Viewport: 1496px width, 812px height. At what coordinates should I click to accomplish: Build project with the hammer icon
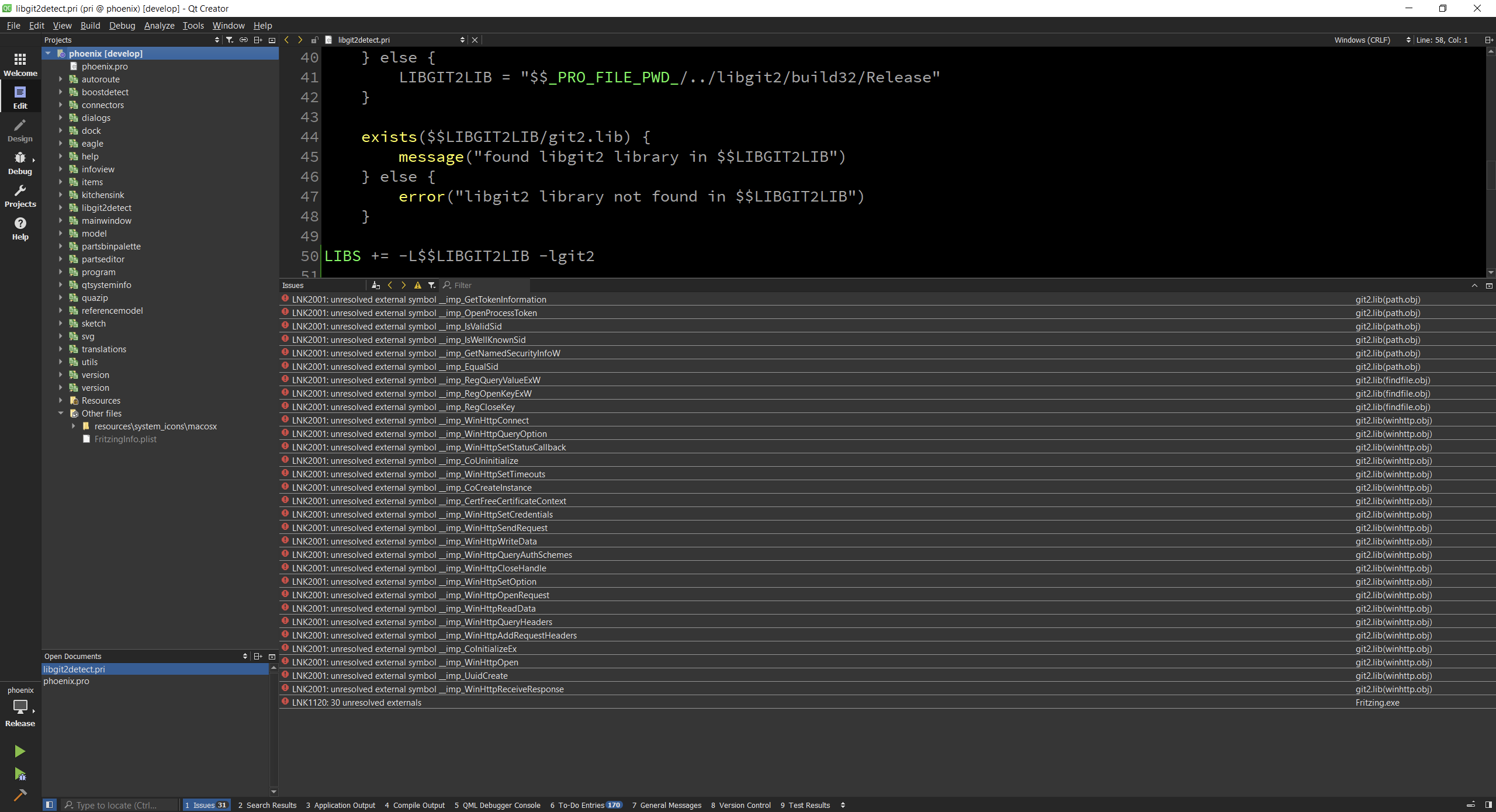pos(20,794)
